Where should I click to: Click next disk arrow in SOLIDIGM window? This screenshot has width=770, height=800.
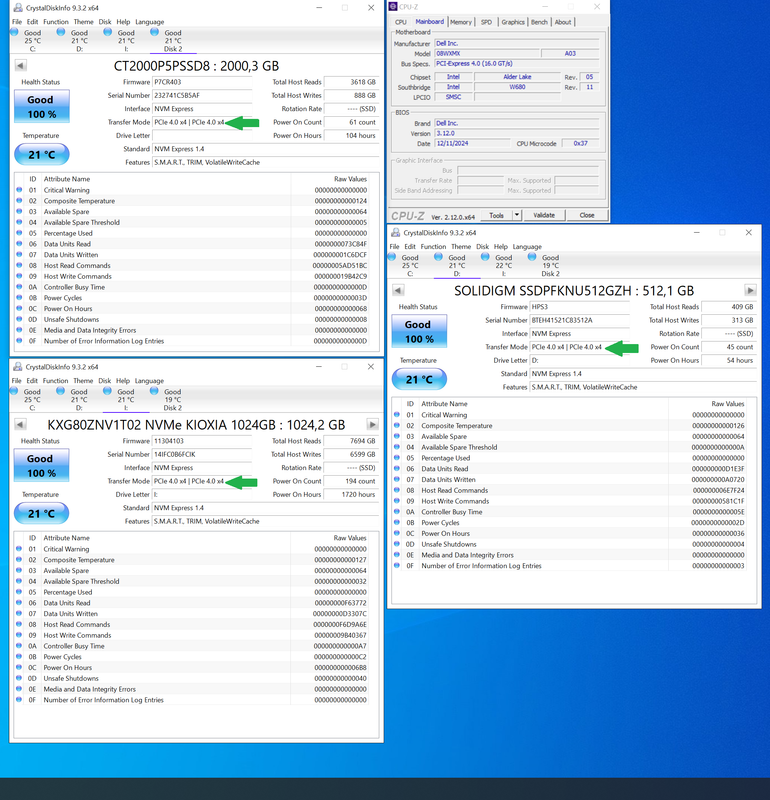pyautogui.click(x=750, y=290)
